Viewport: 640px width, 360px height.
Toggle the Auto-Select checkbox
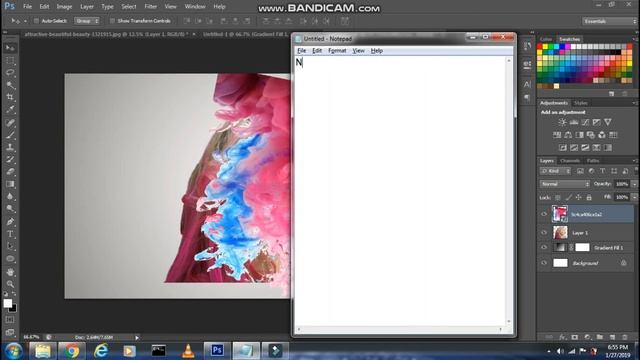click(36, 21)
